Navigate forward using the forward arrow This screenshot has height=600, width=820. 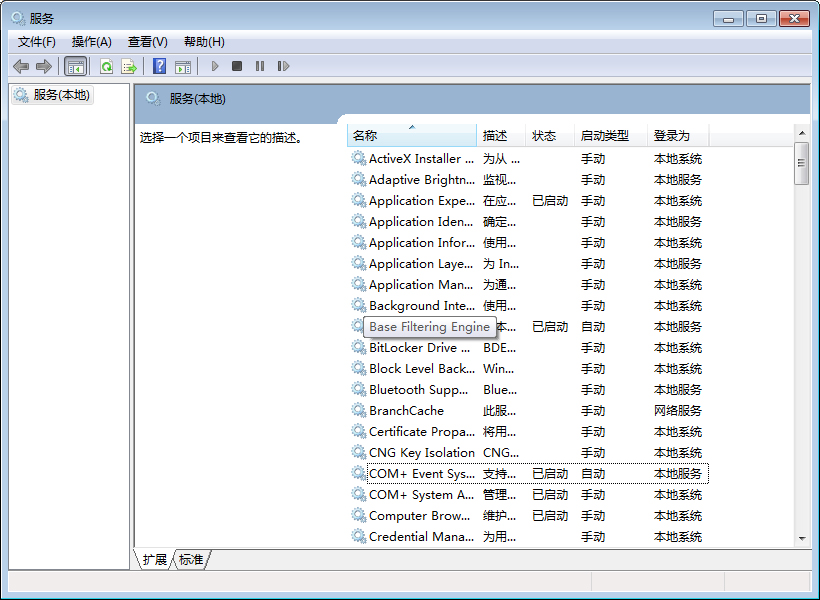coord(44,66)
